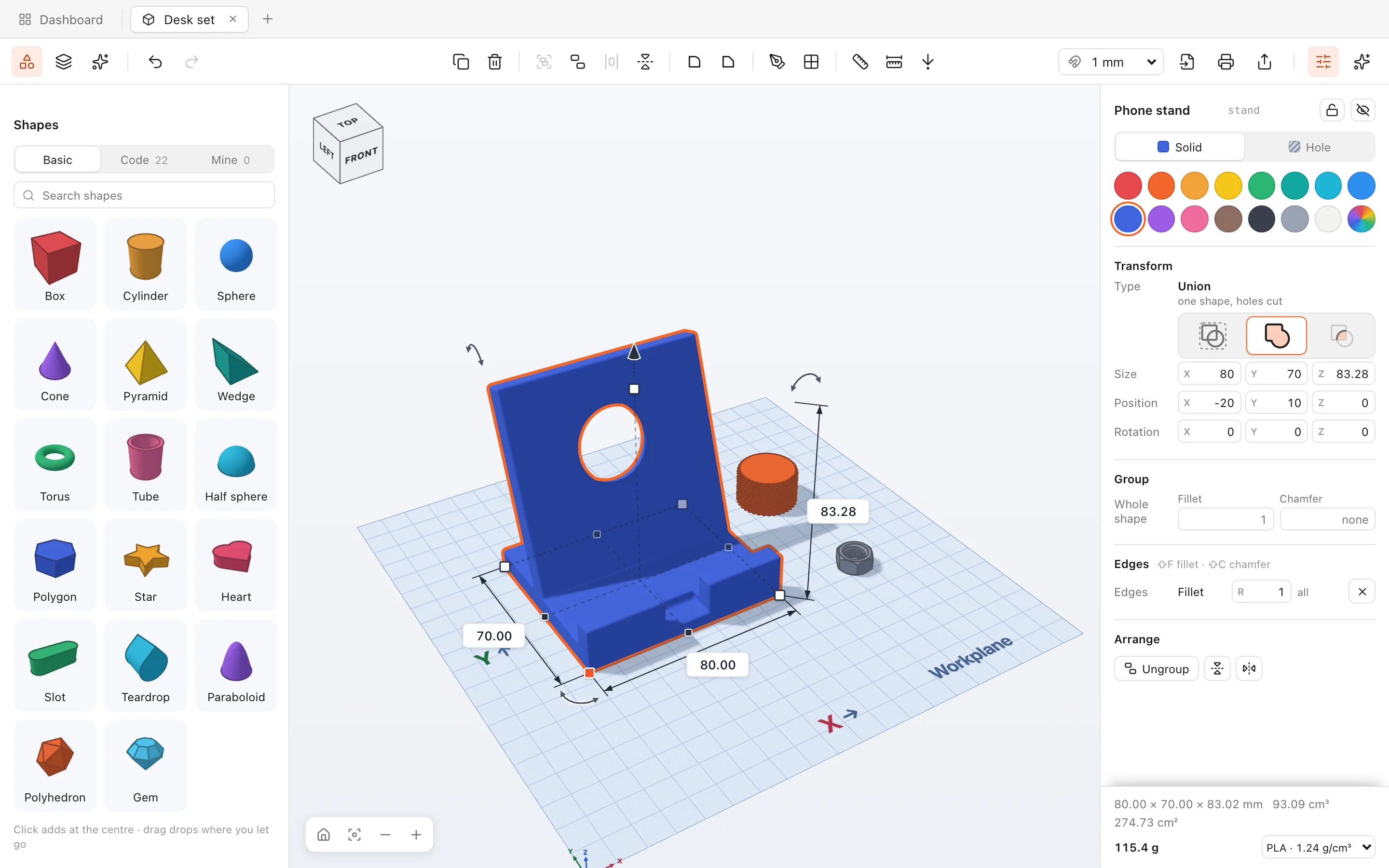Toggle visibility of Phone stand

pyautogui.click(x=1362, y=109)
